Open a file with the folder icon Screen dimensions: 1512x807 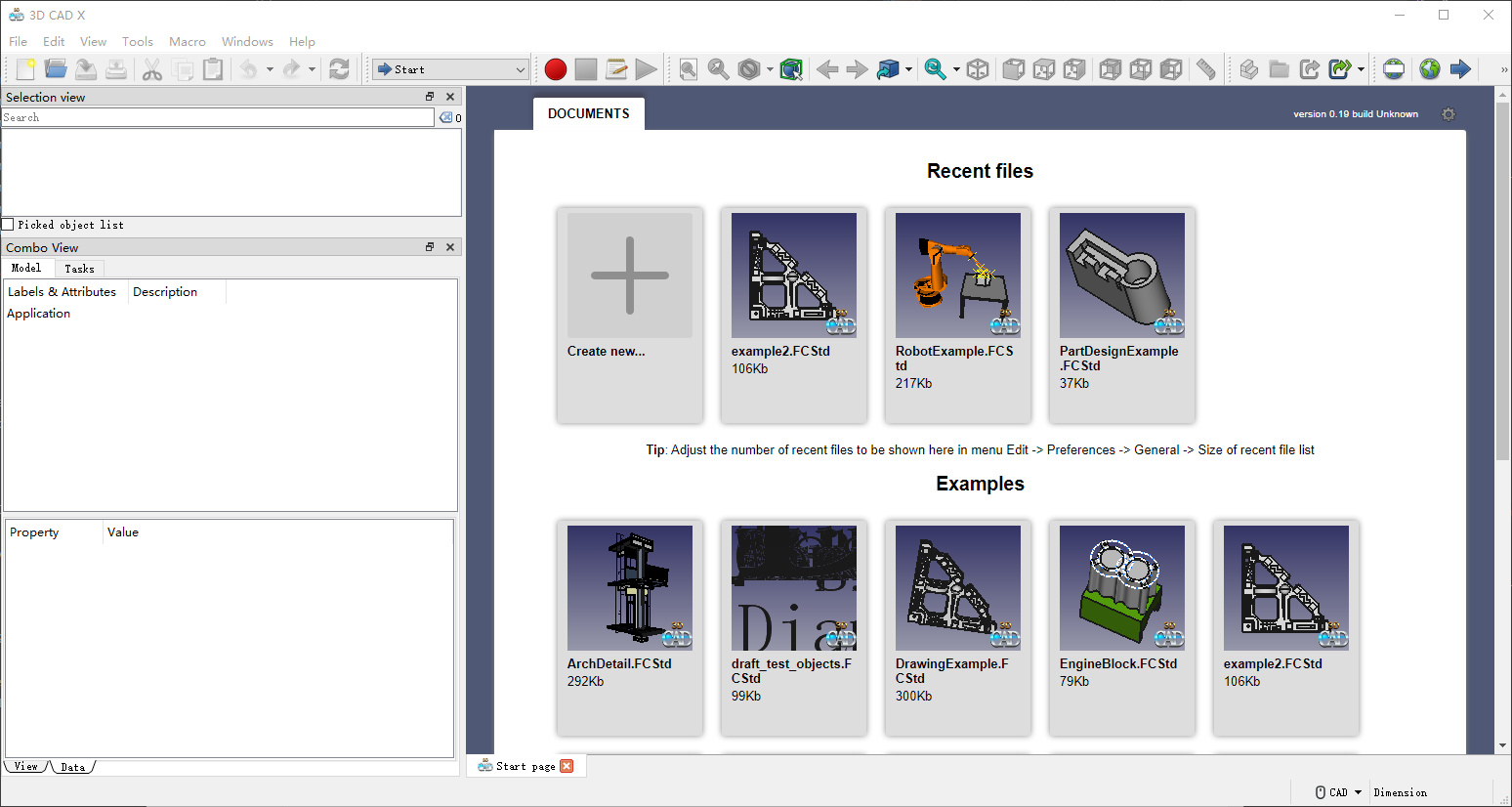56,69
